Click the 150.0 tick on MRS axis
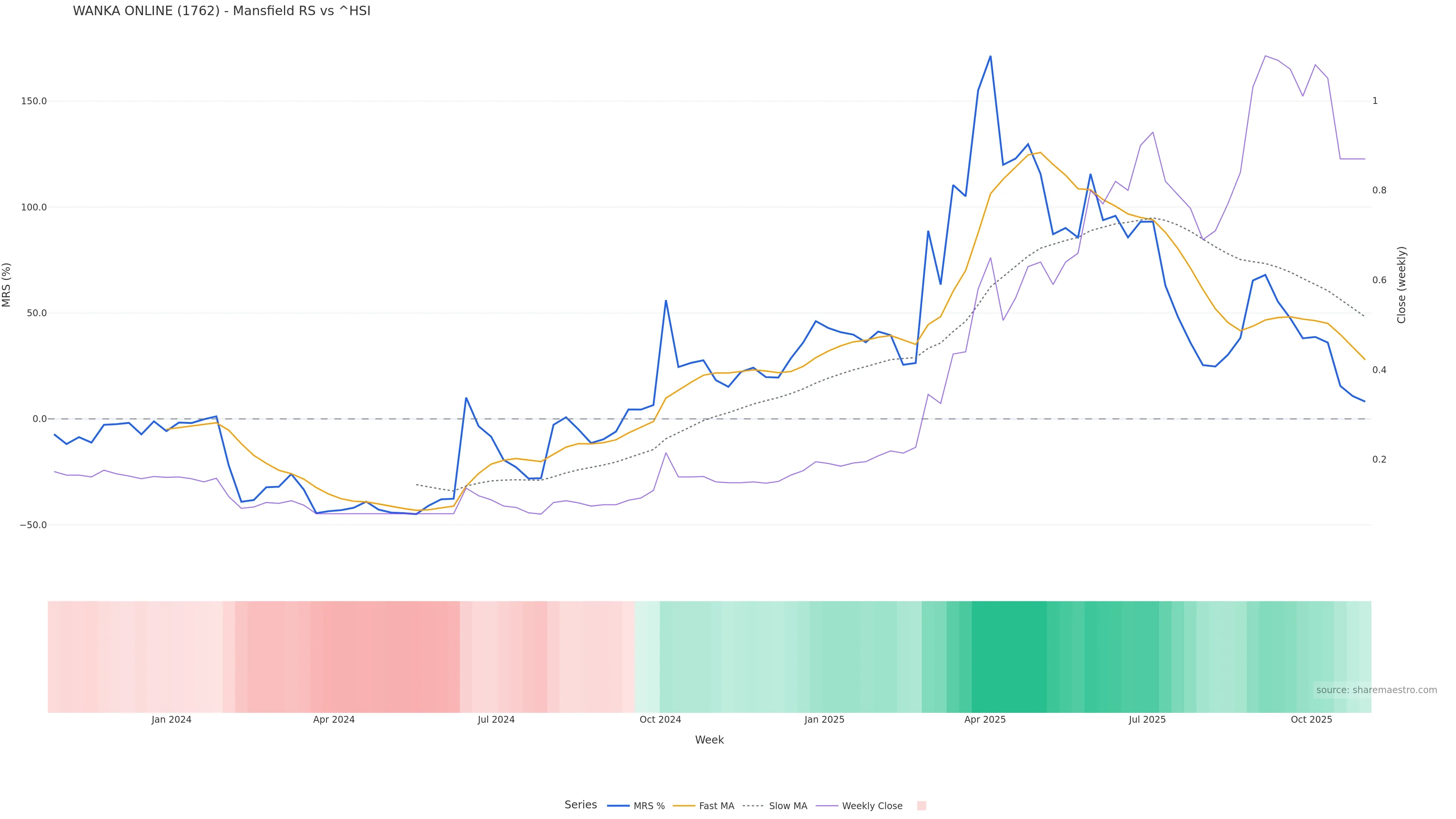The image size is (1456, 819). click(x=34, y=101)
